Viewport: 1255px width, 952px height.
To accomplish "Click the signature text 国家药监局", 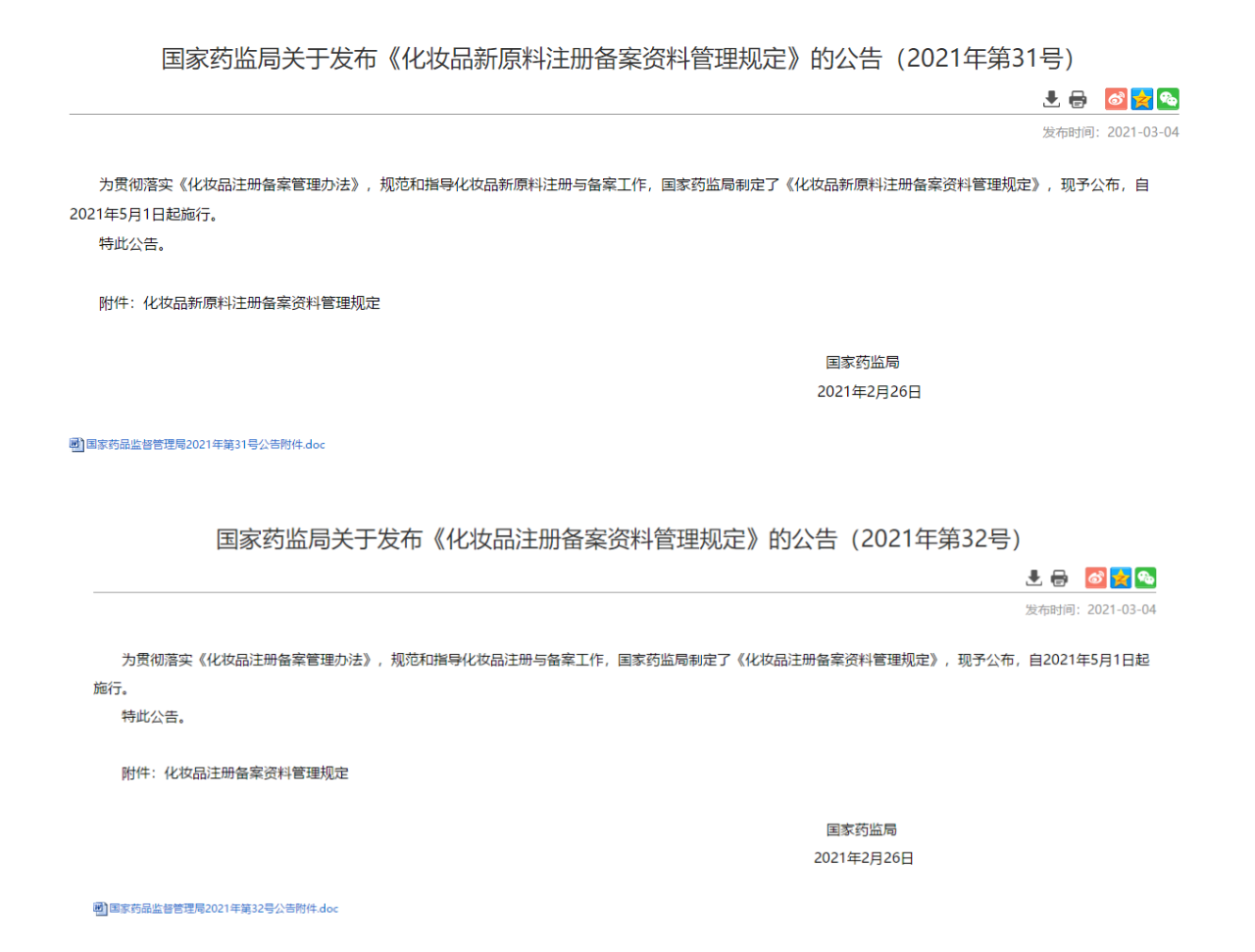I will tap(862, 361).
